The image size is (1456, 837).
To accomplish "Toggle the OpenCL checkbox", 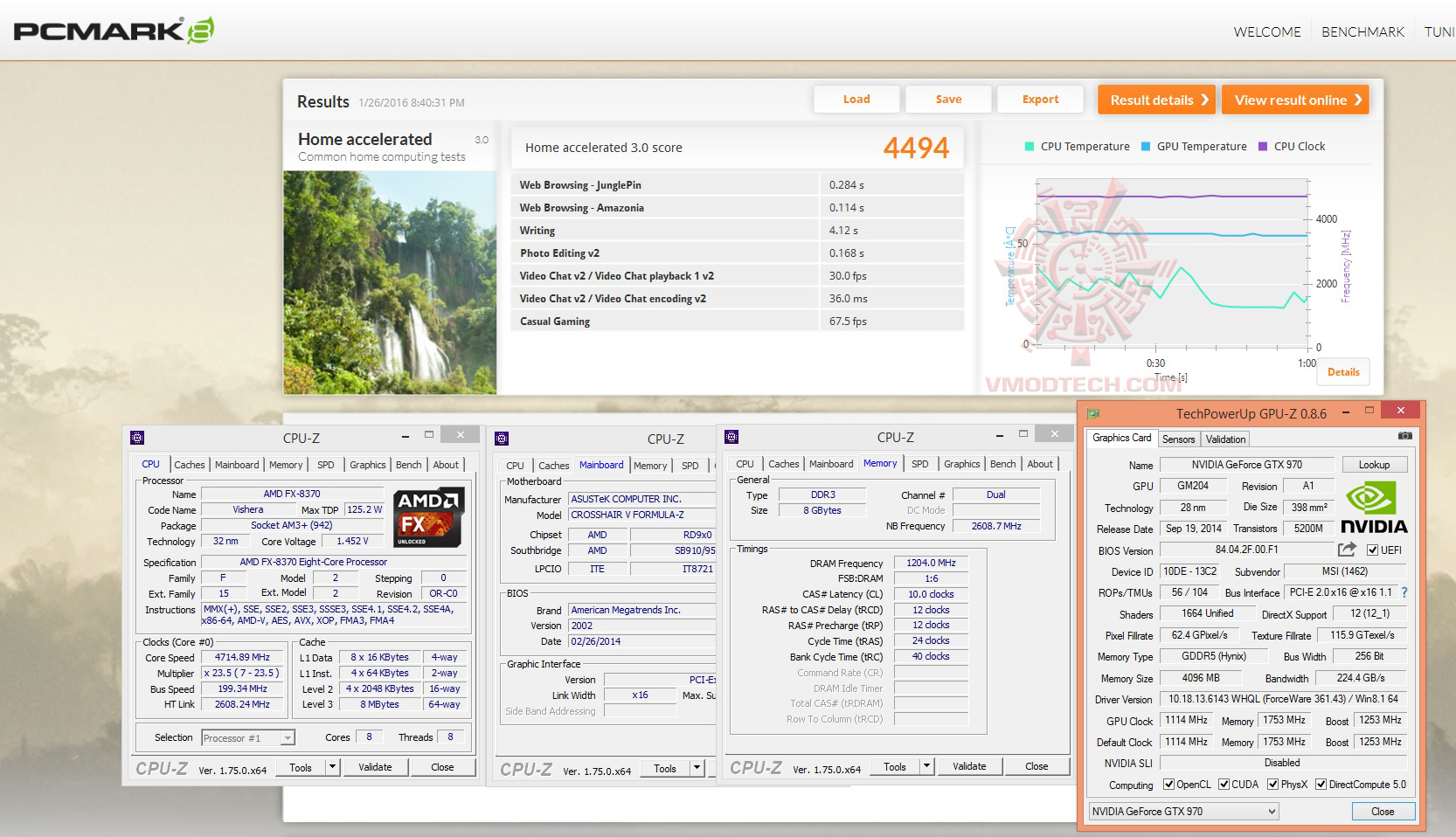I will 1168,785.
